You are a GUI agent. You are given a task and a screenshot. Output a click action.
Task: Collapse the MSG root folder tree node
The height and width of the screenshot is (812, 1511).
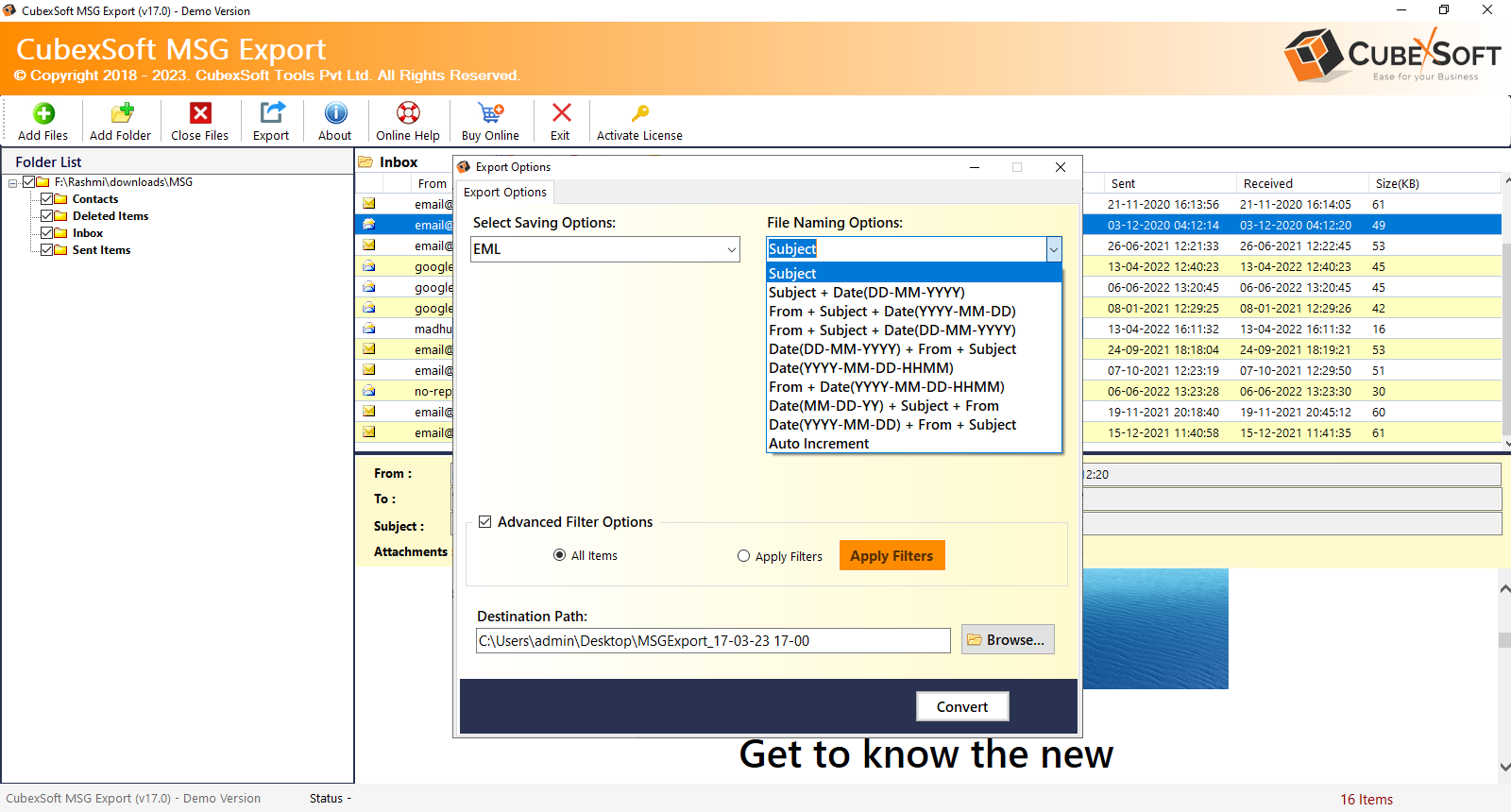click(13, 183)
